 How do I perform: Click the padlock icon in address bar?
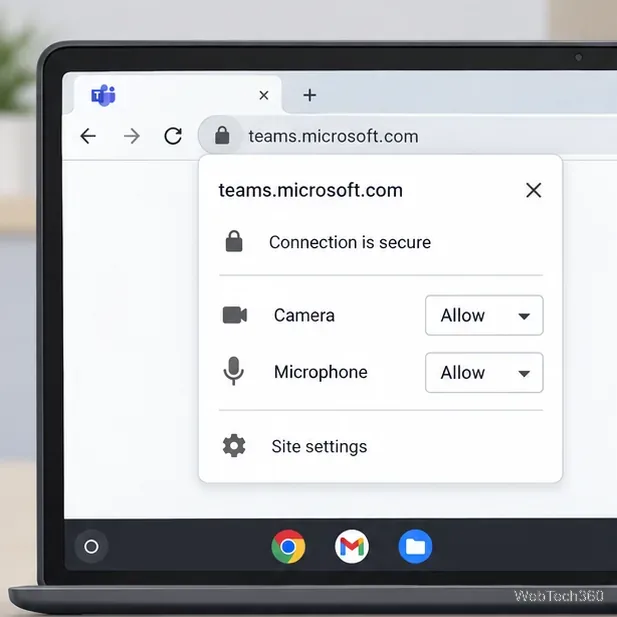coord(222,135)
